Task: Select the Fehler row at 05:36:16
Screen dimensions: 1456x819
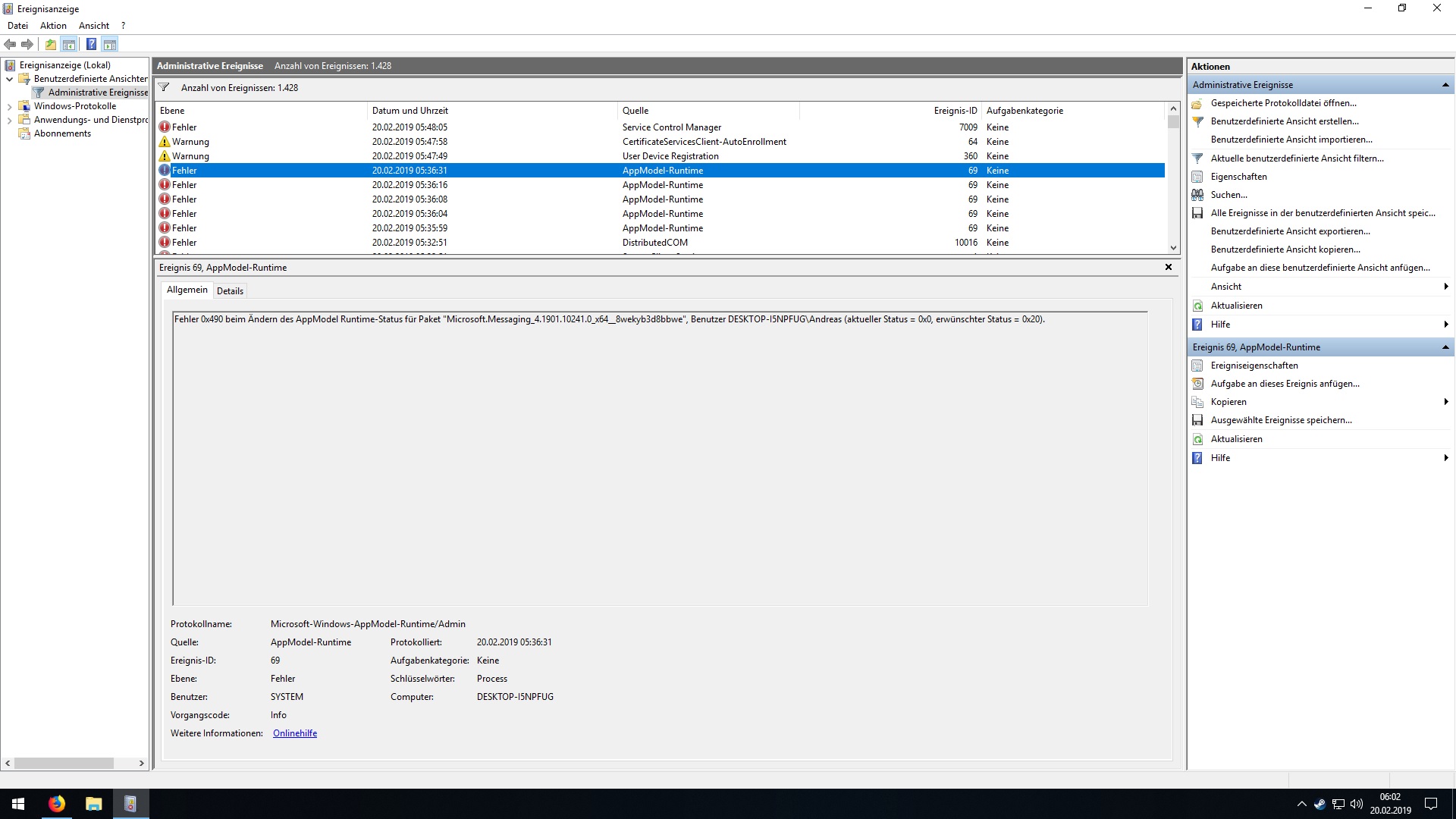Action: point(660,185)
